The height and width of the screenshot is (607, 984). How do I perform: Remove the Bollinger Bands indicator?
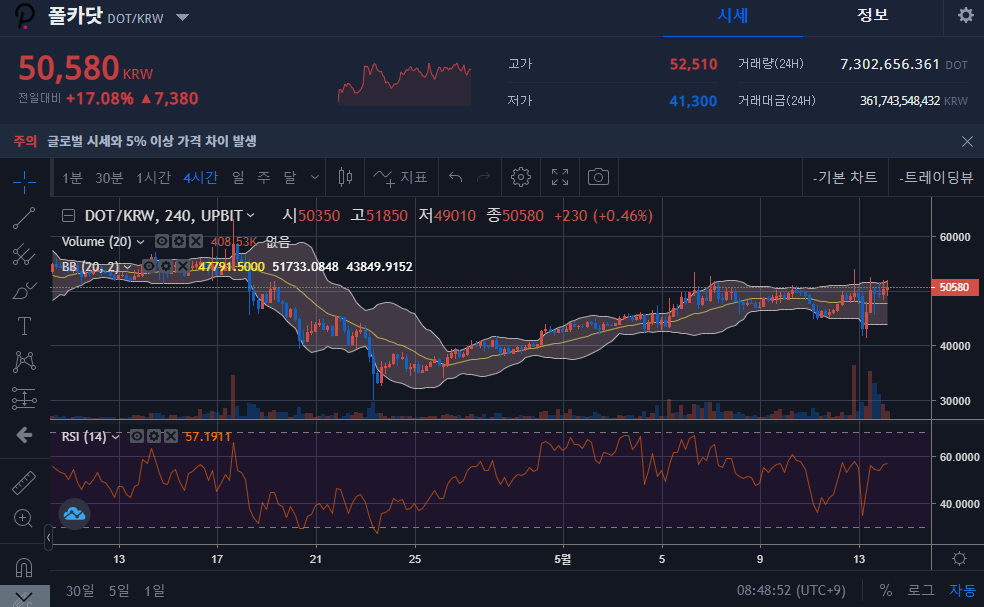(183, 266)
